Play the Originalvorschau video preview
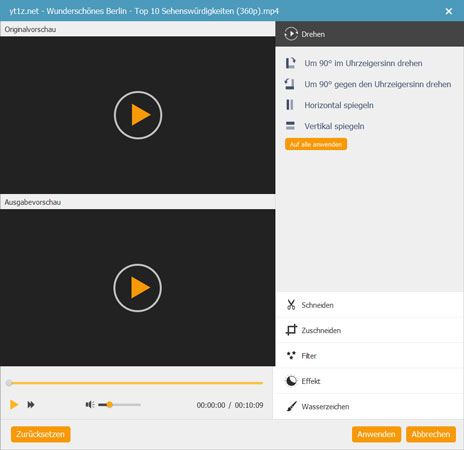The image size is (464, 450). [x=138, y=115]
